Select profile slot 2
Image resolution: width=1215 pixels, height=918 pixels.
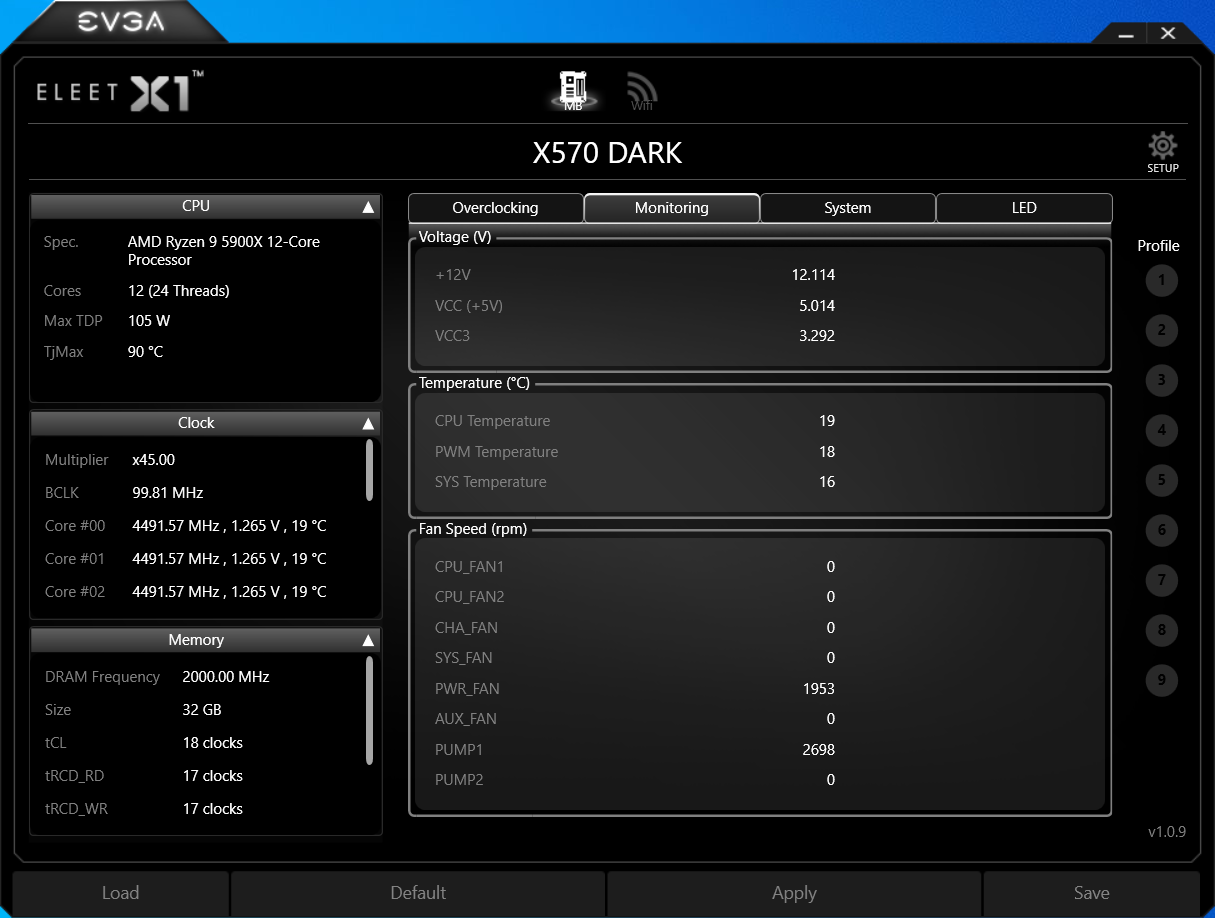tap(1161, 330)
